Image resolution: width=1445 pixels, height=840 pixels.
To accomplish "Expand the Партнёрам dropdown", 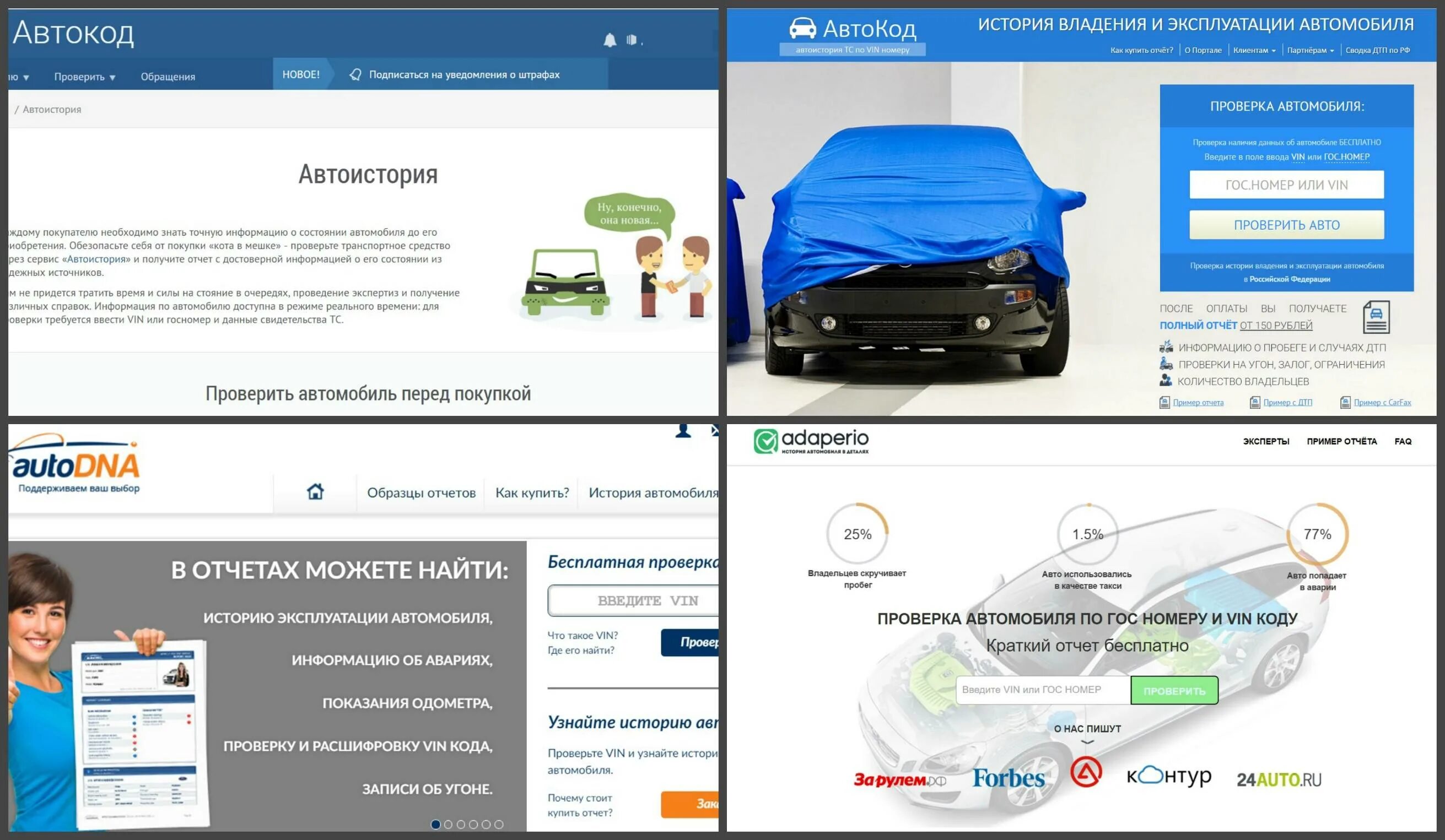I will click(1310, 51).
